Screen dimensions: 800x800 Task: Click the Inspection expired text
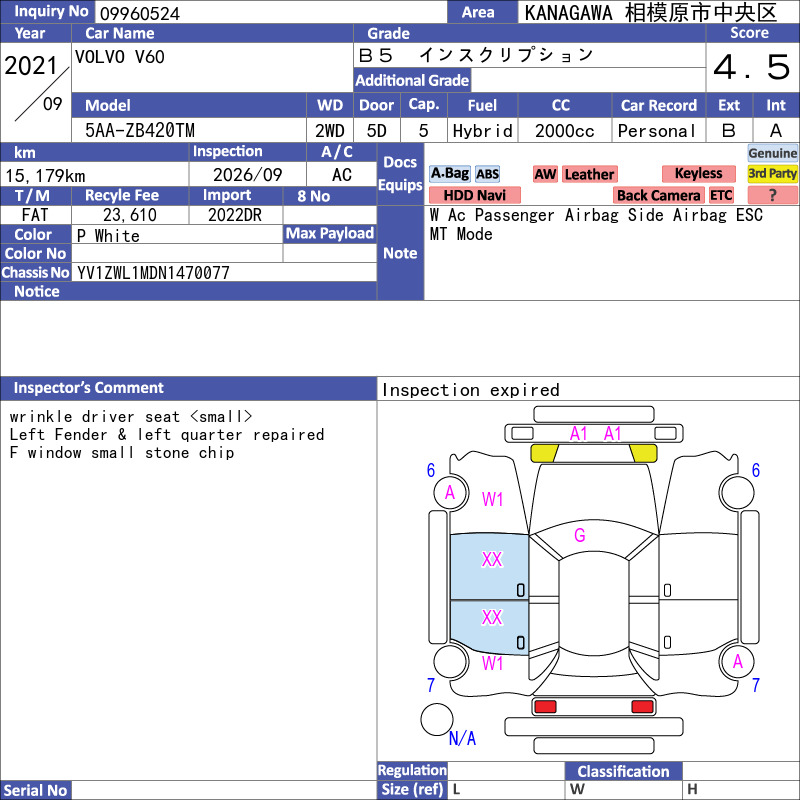click(x=471, y=390)
